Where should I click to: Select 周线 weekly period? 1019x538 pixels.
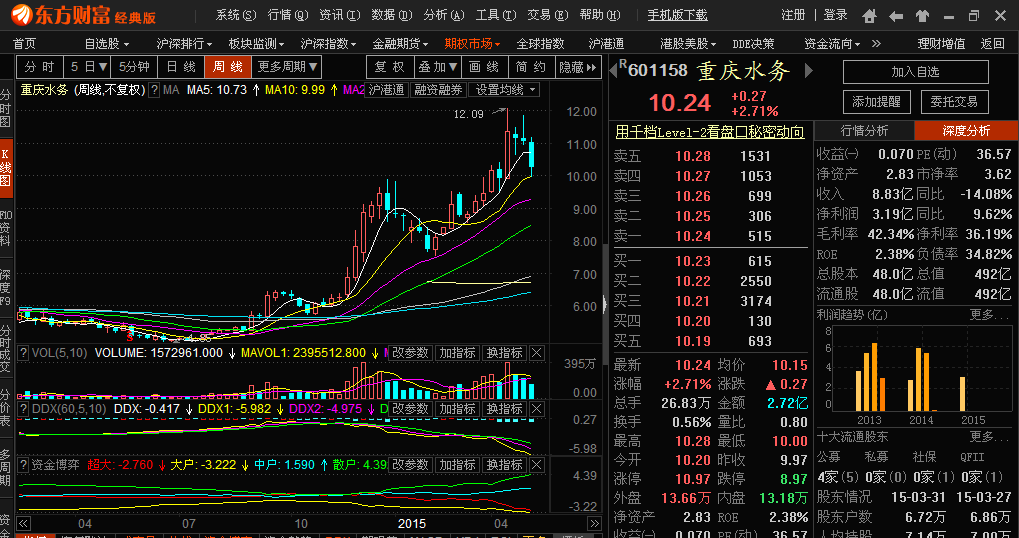pos(227,67)
